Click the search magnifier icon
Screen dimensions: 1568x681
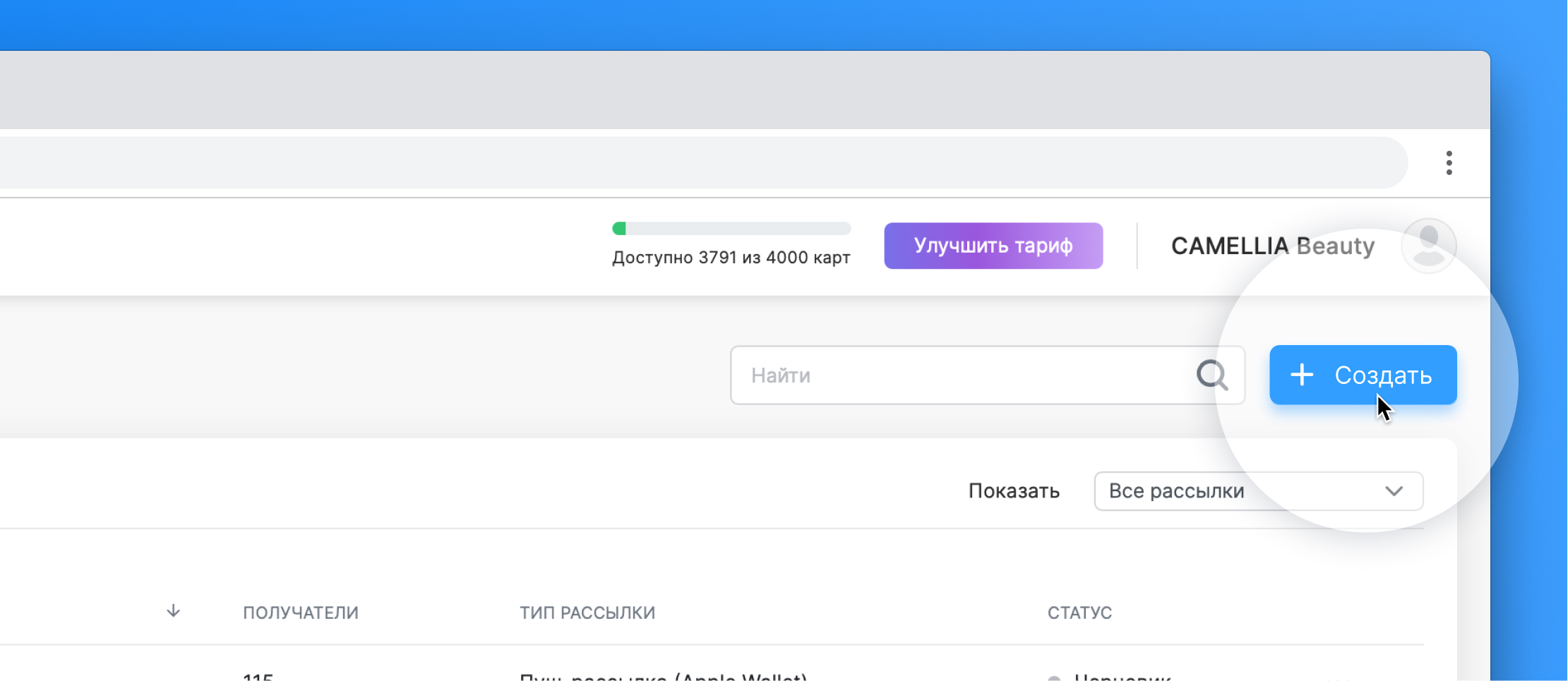[x=1212, y=375]
